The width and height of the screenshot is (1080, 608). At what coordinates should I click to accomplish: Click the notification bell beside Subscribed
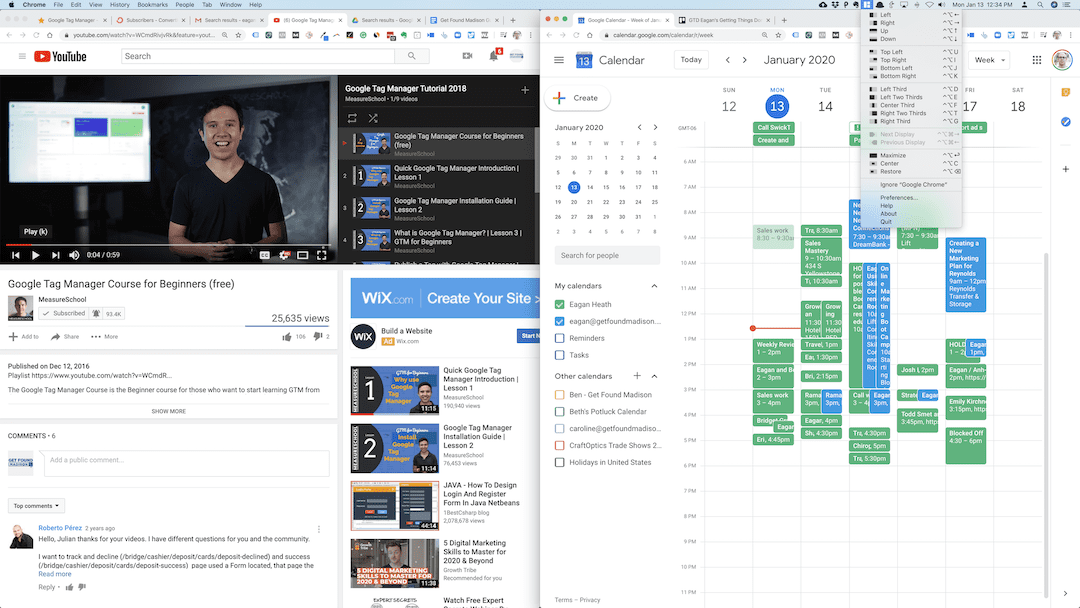click(96, 313)
